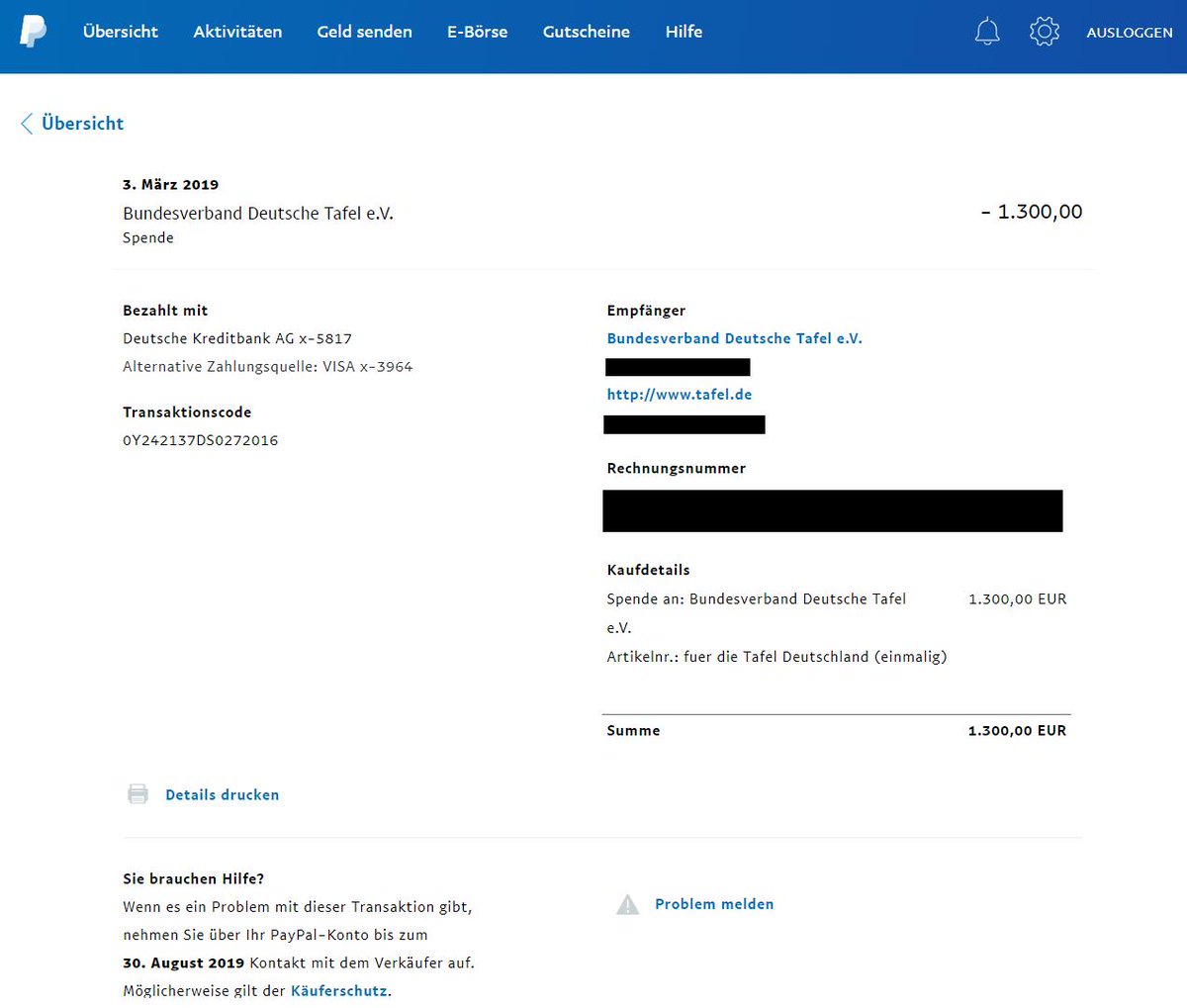Click the amount − 1.300,00 in the summary header
Image resolution: width=1187 pixels, height=1008 pixels.
click(x=1032, y=212)
